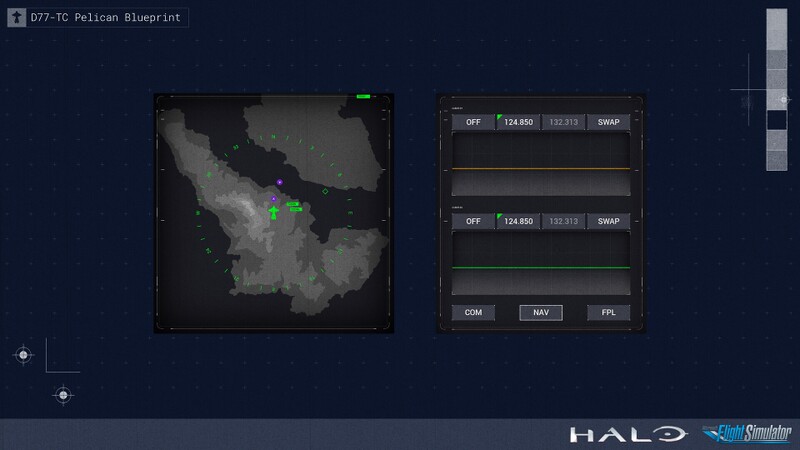This screenshot has width=800, height=450.
Task: Click the Halo logo
Action: pos(628,434)
